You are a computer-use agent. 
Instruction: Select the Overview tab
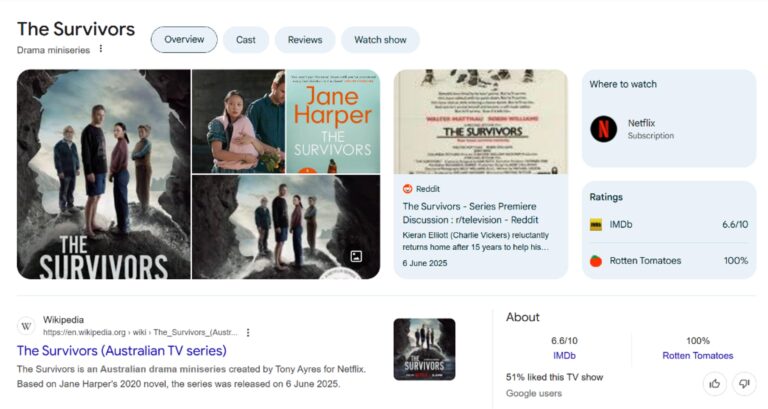184,40
